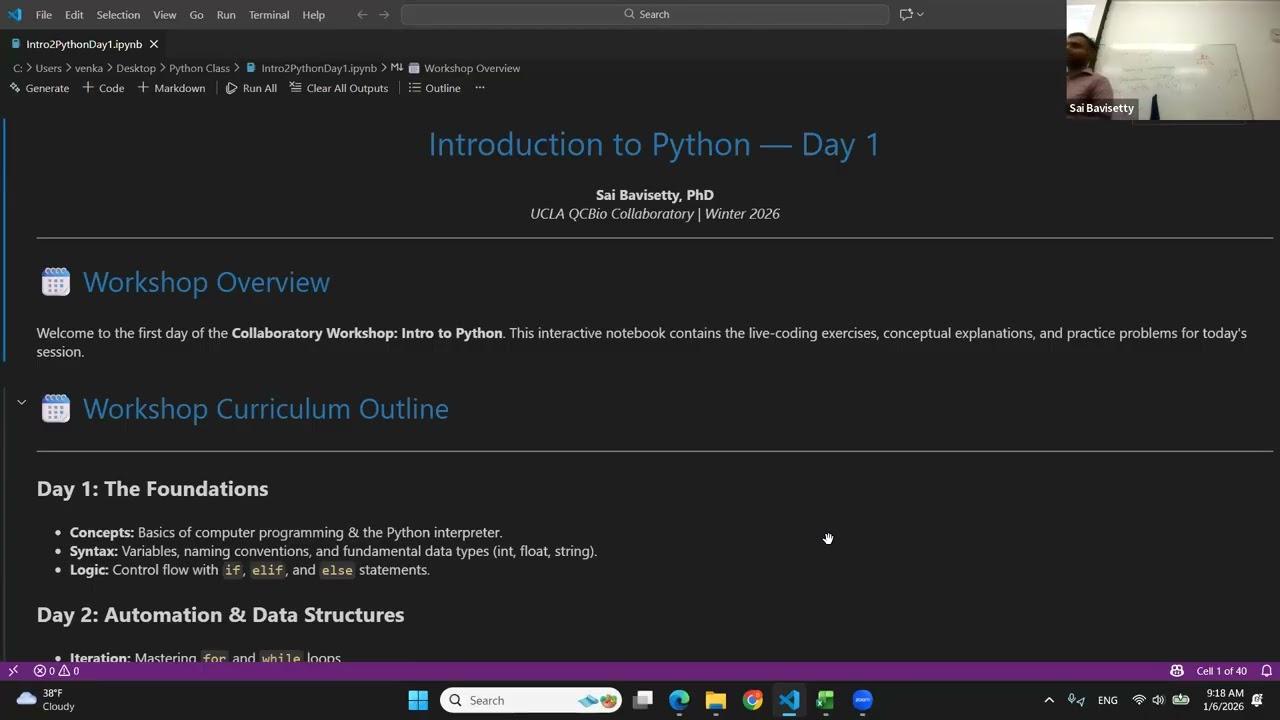
Task: Click the Users breadcrumb segment
Action: 48,68
